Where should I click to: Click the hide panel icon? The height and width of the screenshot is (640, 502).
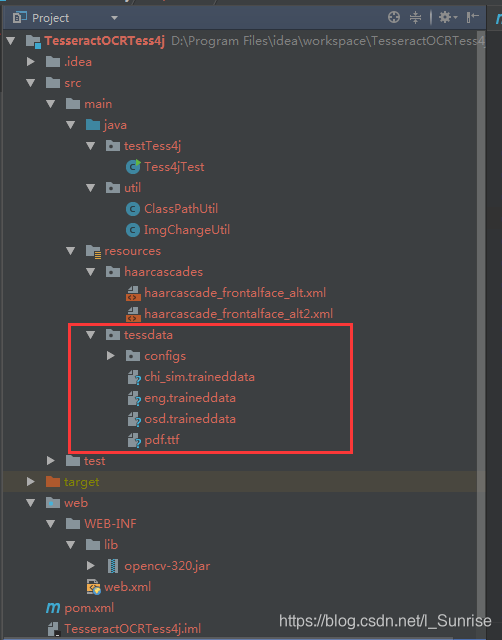(473, 17)
